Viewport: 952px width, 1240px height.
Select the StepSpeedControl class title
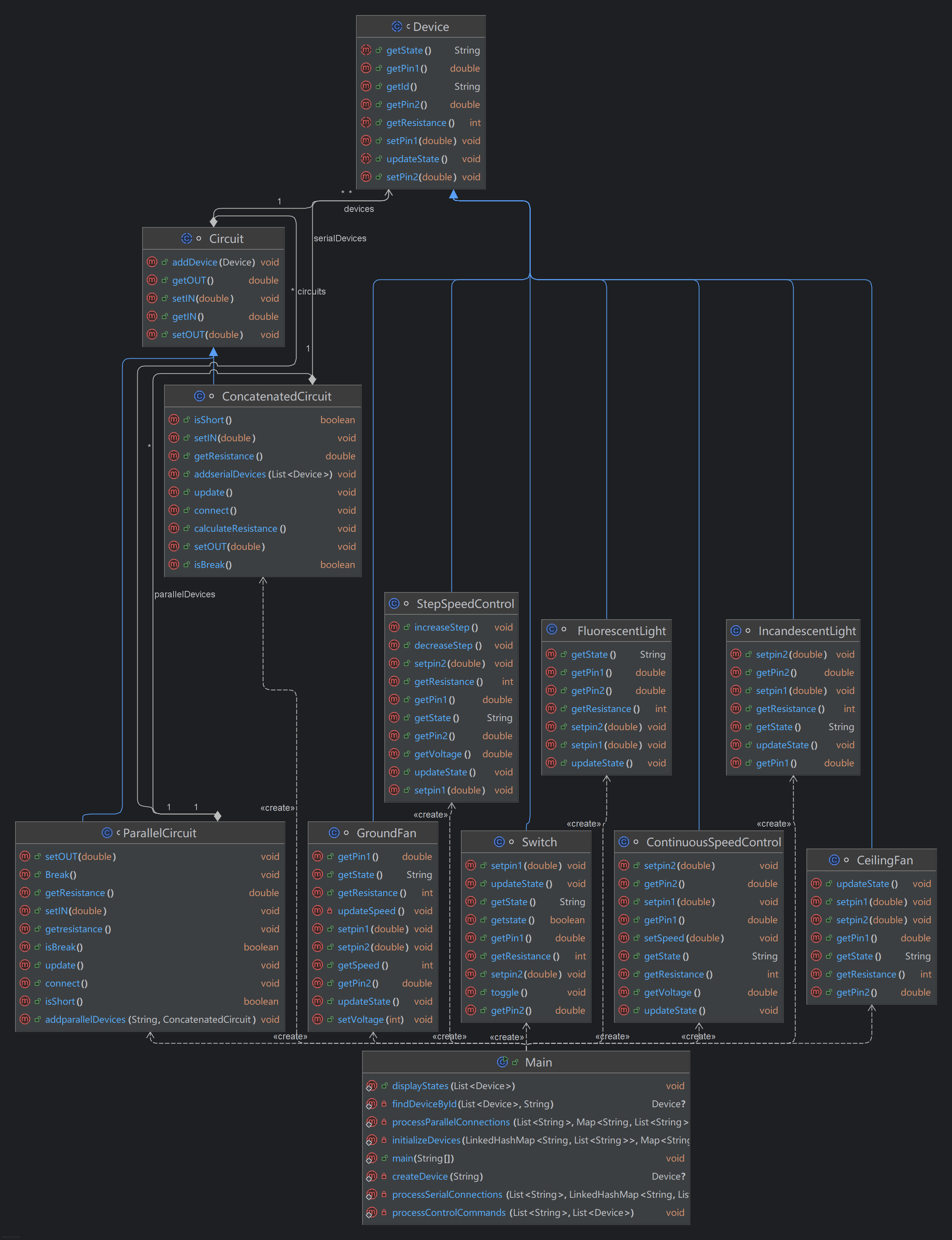465,604
